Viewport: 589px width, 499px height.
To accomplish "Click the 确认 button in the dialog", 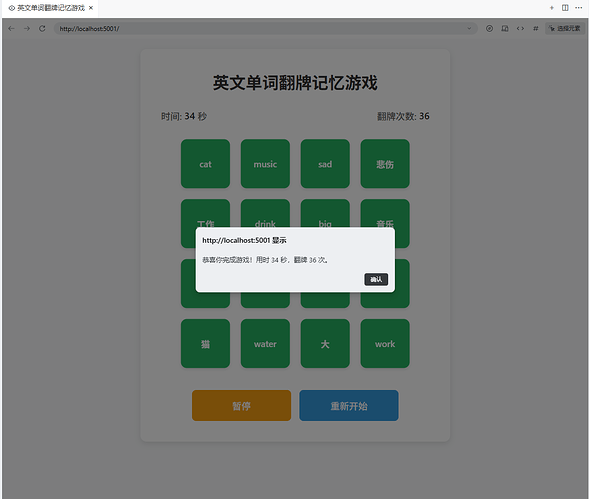I will [376, 279].
